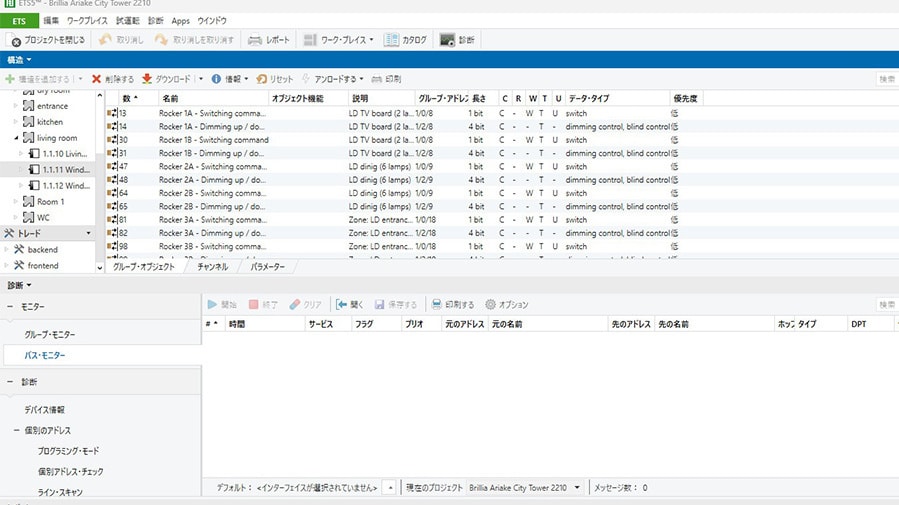Open the current project dropdown Brillia Ariake
The width and height of the screenshot is (899, 505).
click(575, 488)
